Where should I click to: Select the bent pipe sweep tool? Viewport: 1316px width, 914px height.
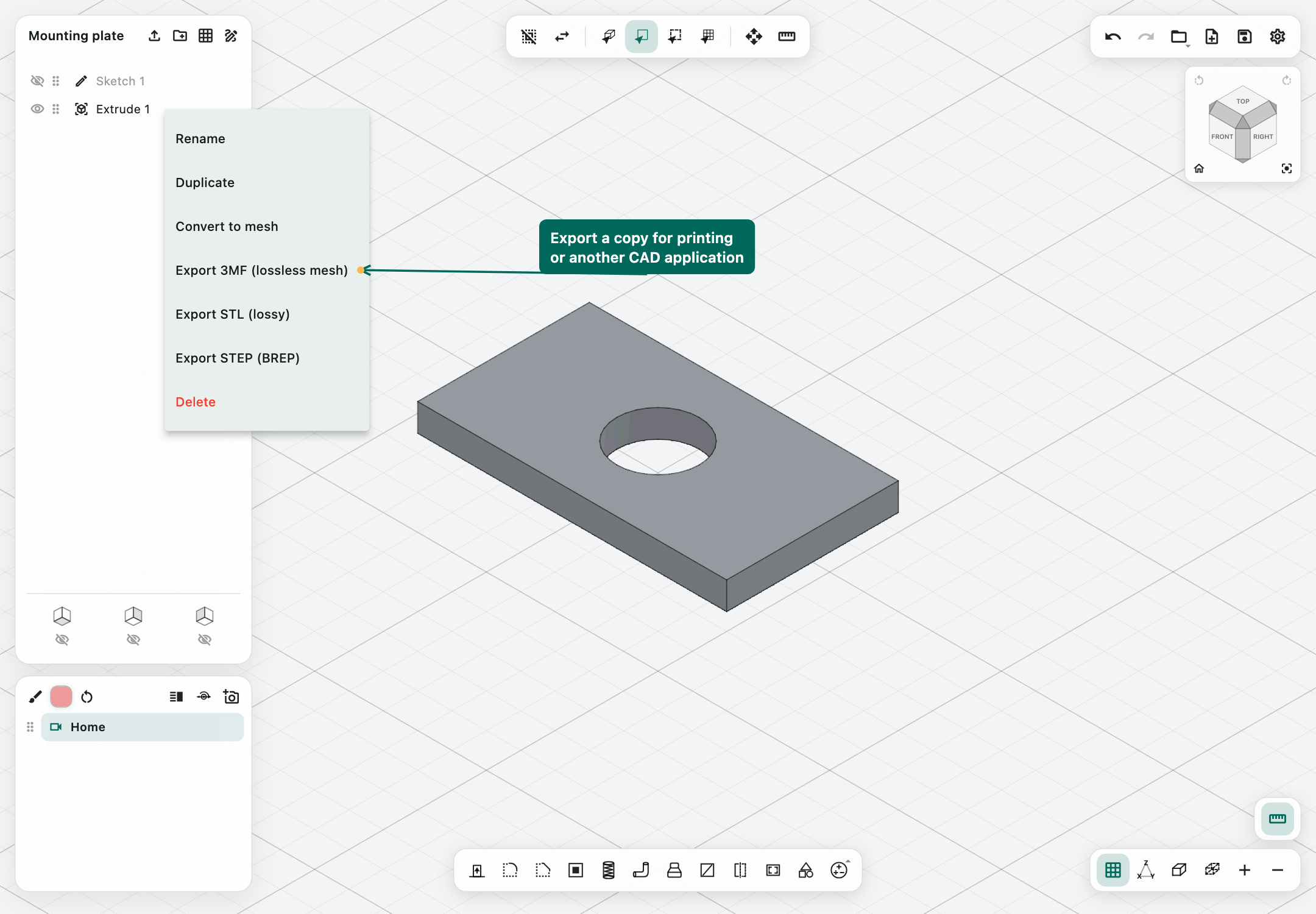tap(642, 870)
